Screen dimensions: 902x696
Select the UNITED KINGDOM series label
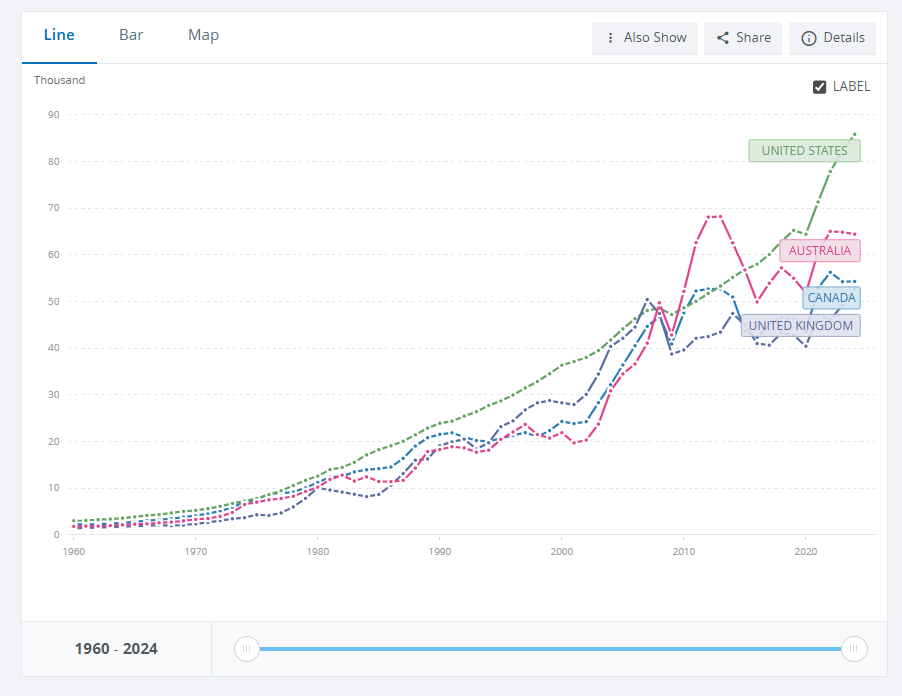click(x=801, y=326)
